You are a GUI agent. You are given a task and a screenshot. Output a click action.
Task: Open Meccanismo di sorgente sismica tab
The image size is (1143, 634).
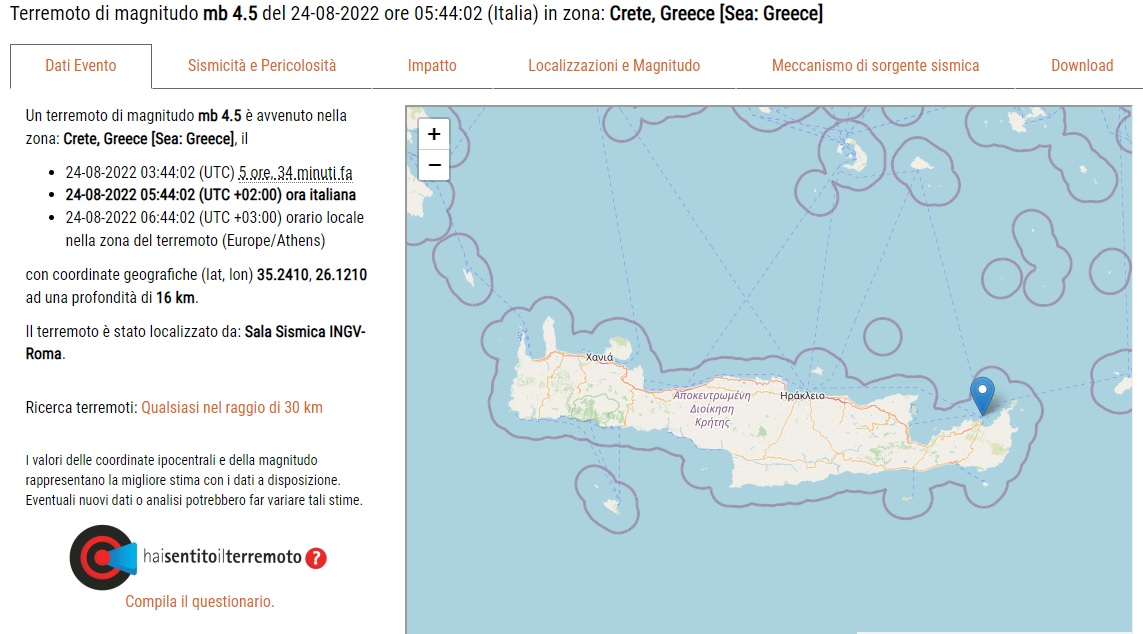[875, 66]
